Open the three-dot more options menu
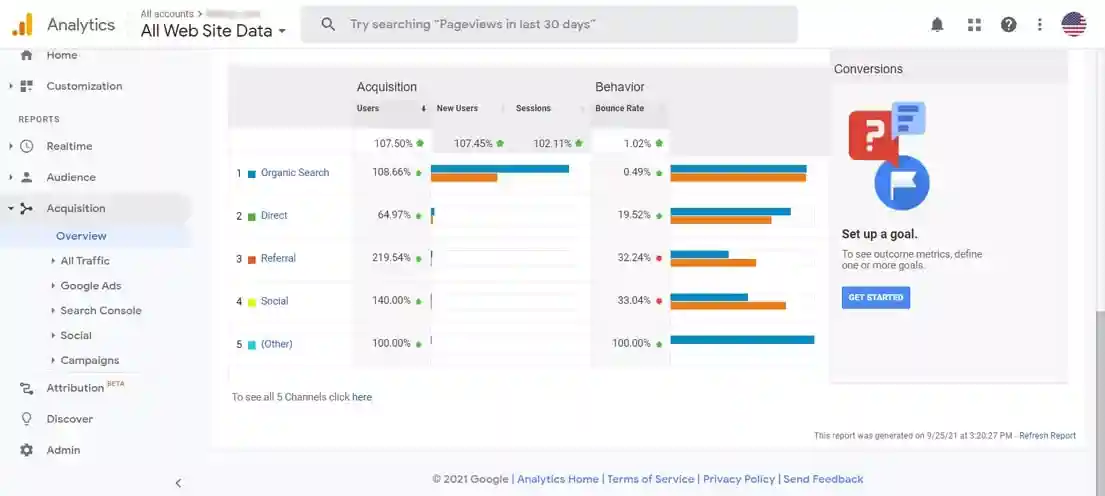1105x496 pixels. coord(1040,25)
